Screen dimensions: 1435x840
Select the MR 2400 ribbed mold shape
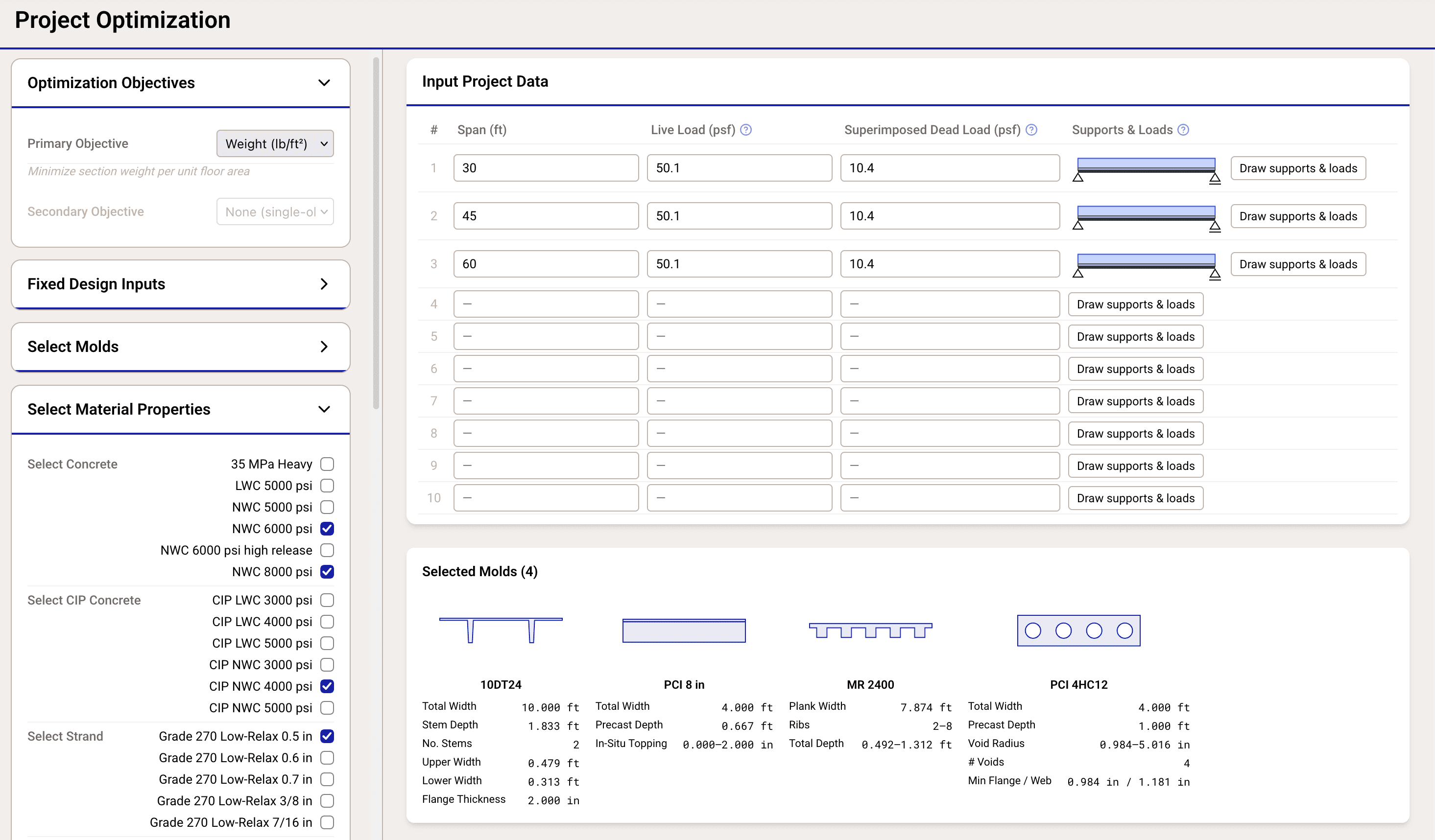click(870, 630)
